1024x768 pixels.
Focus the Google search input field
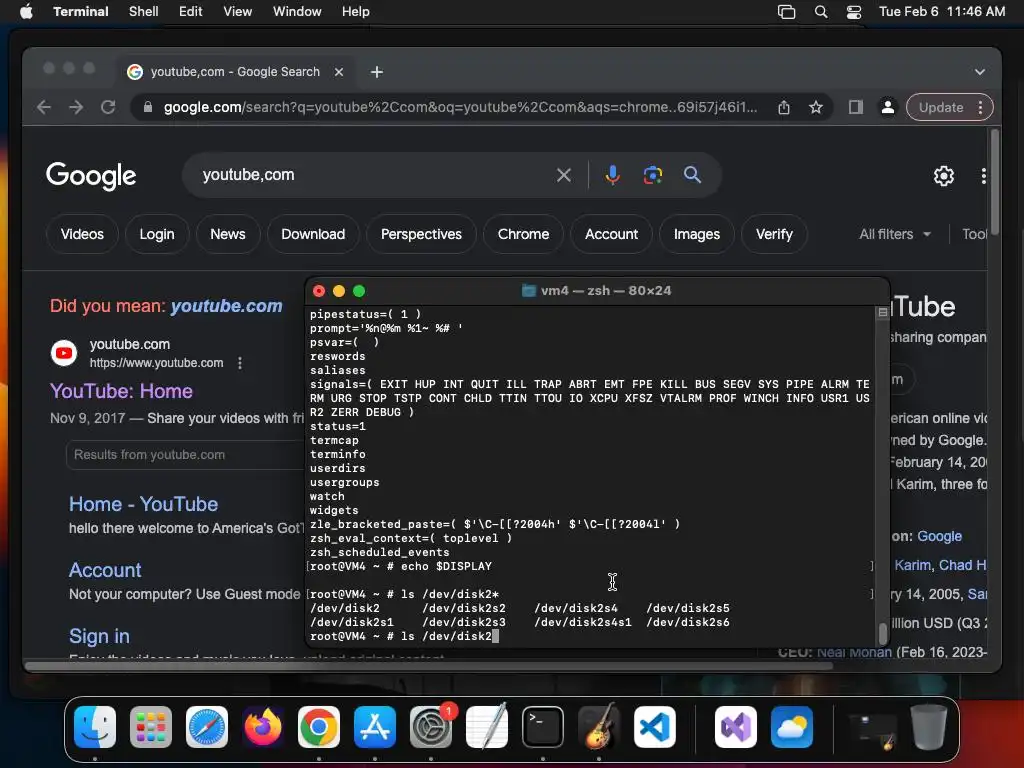372,175
